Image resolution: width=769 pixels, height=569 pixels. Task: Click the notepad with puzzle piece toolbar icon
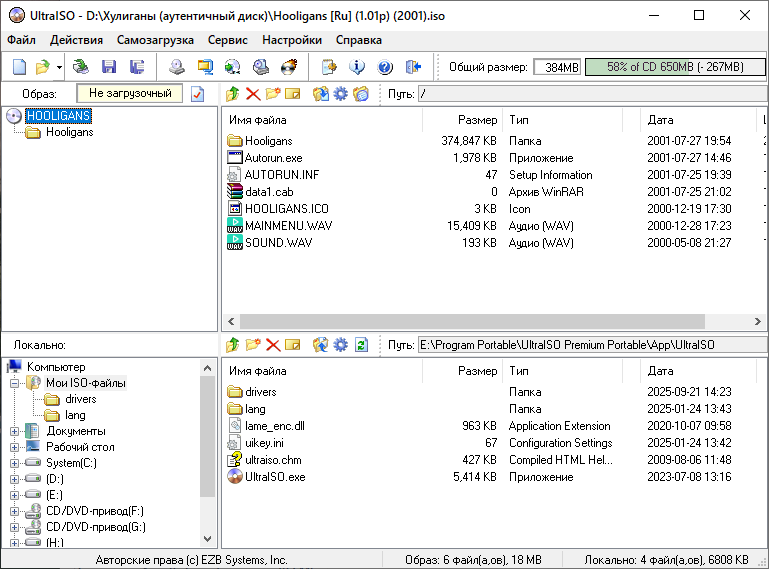click(329, 67)
